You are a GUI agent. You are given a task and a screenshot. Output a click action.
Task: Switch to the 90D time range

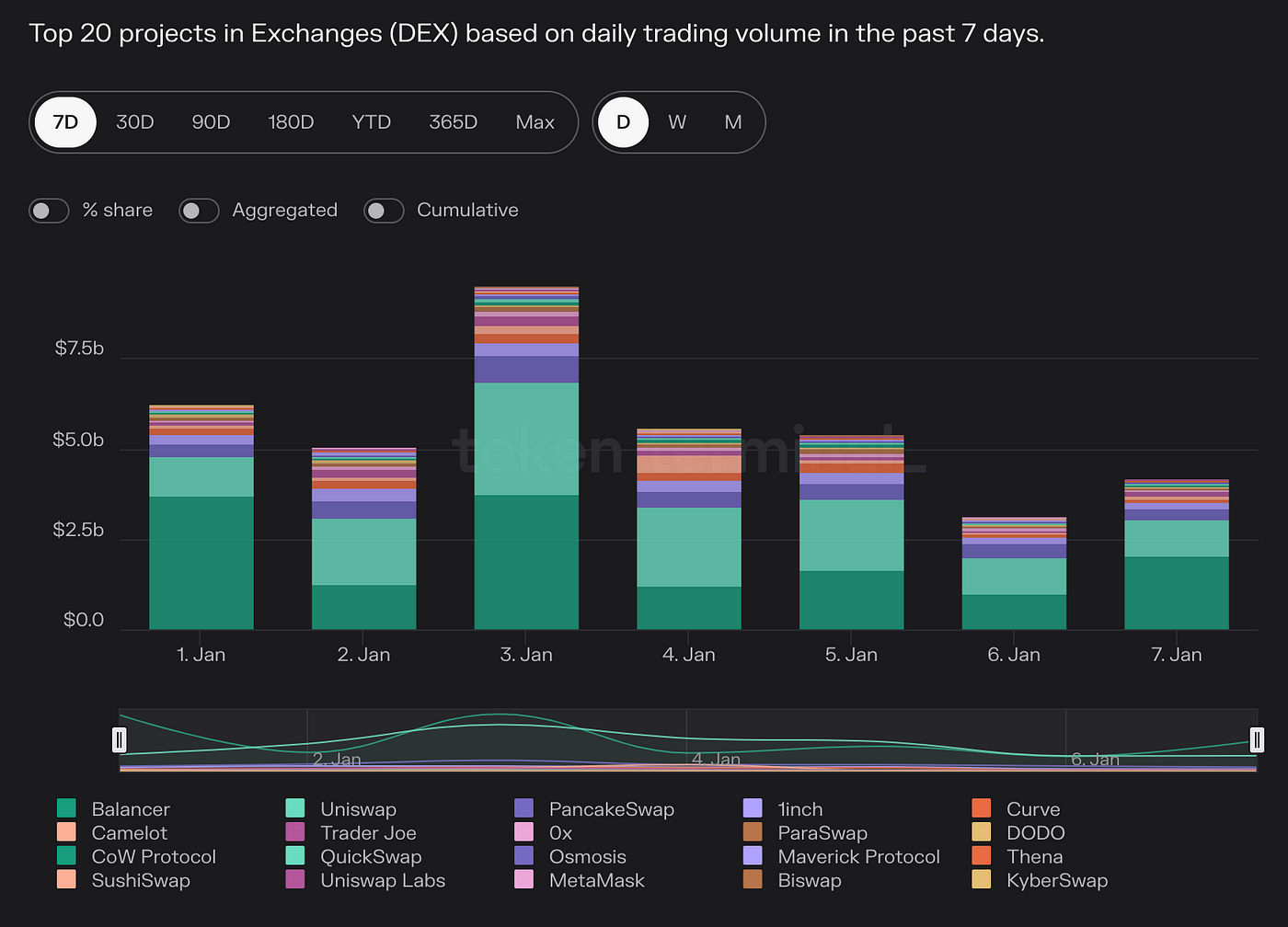pyautogui.click(x=211, y=122)
